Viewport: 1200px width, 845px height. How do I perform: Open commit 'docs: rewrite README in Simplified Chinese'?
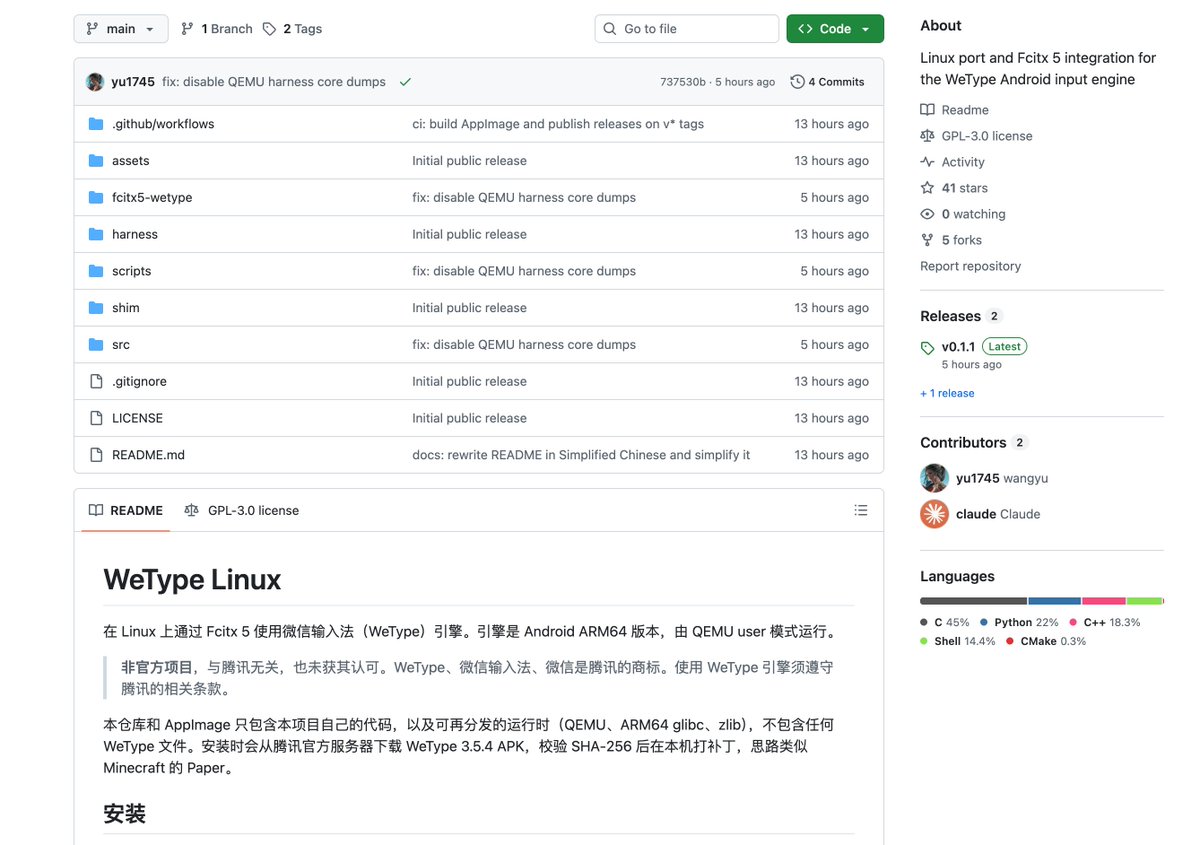tap(581, 455)
